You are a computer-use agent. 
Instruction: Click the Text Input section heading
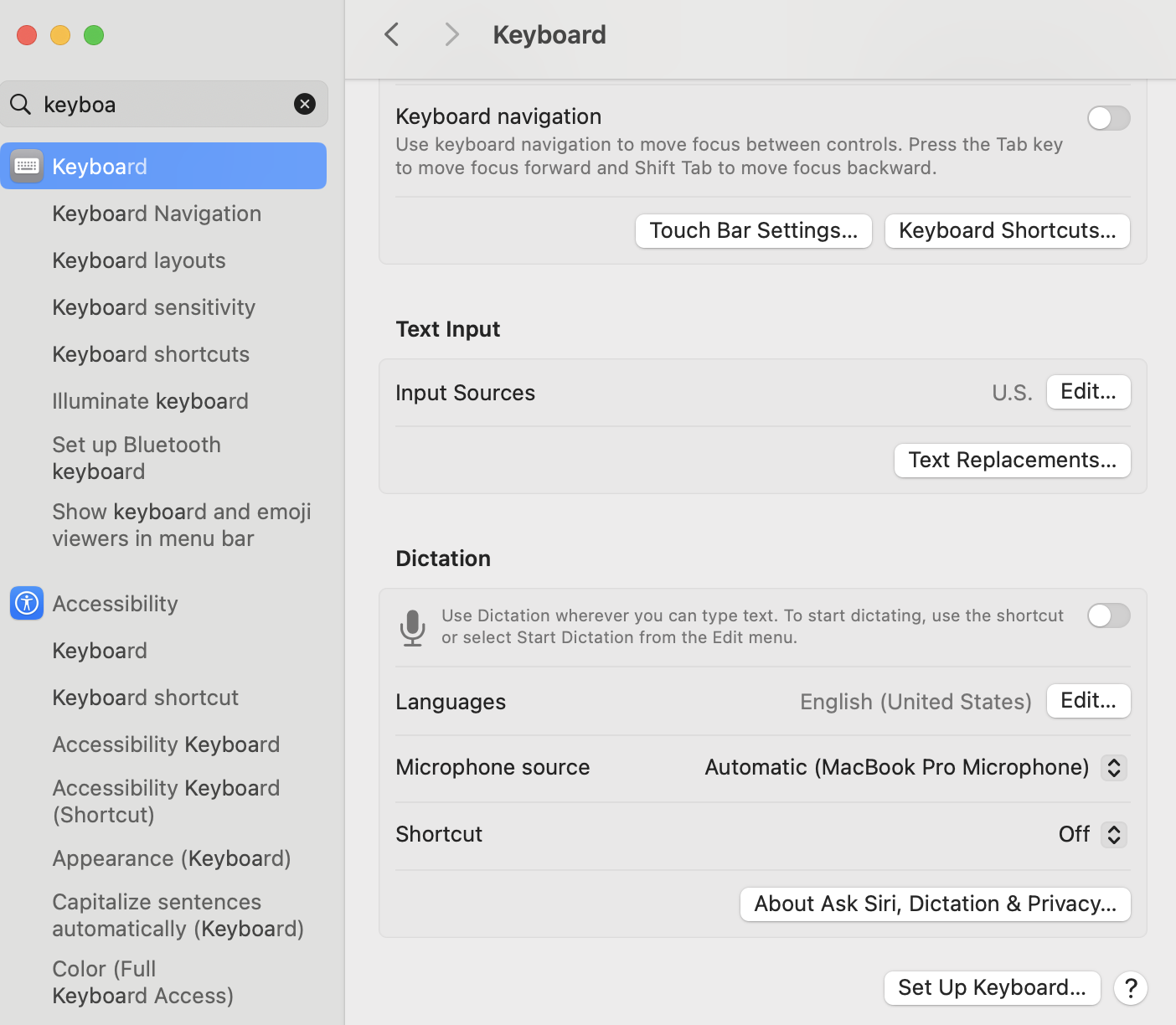point(448,329)
